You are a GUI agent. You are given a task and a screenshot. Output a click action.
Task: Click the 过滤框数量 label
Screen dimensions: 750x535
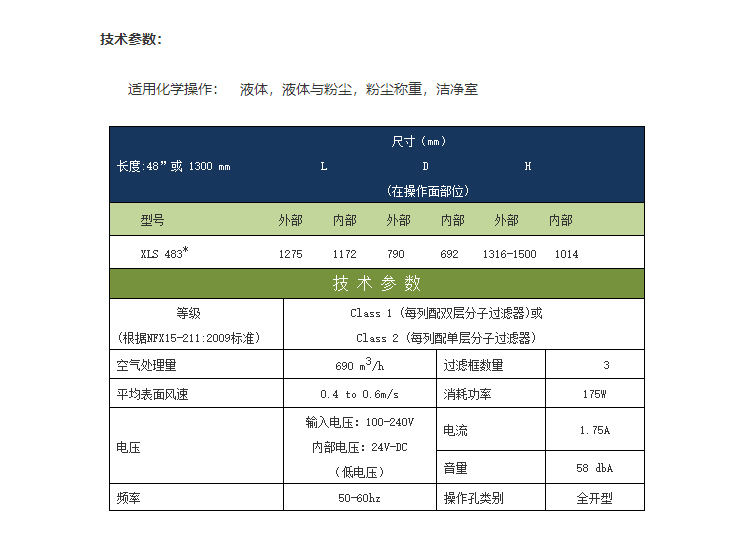(x=473, y=365)
